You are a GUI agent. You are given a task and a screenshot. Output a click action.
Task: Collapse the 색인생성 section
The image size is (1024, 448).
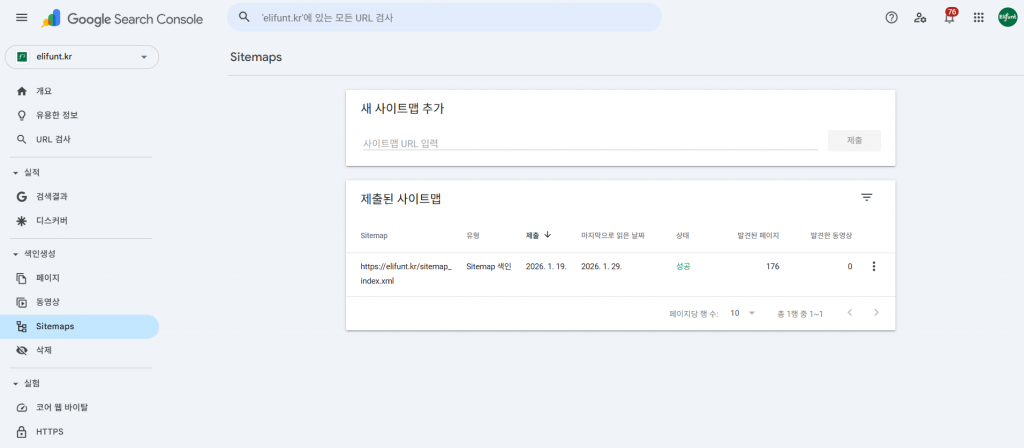coord(15,254)
